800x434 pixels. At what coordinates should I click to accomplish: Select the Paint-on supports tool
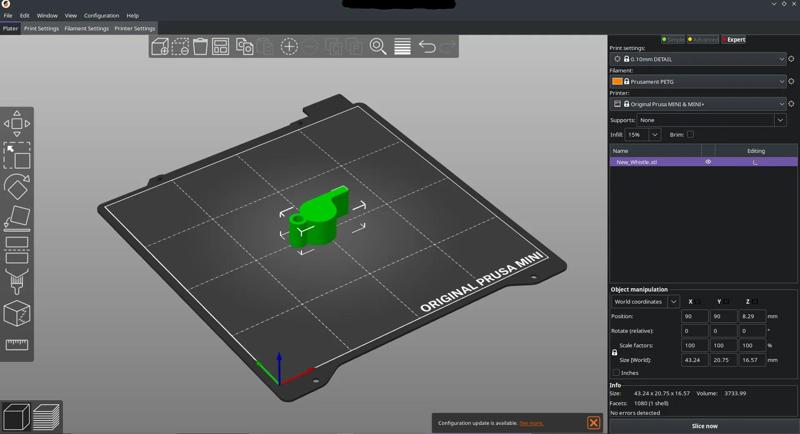click(x=17, y=282)
